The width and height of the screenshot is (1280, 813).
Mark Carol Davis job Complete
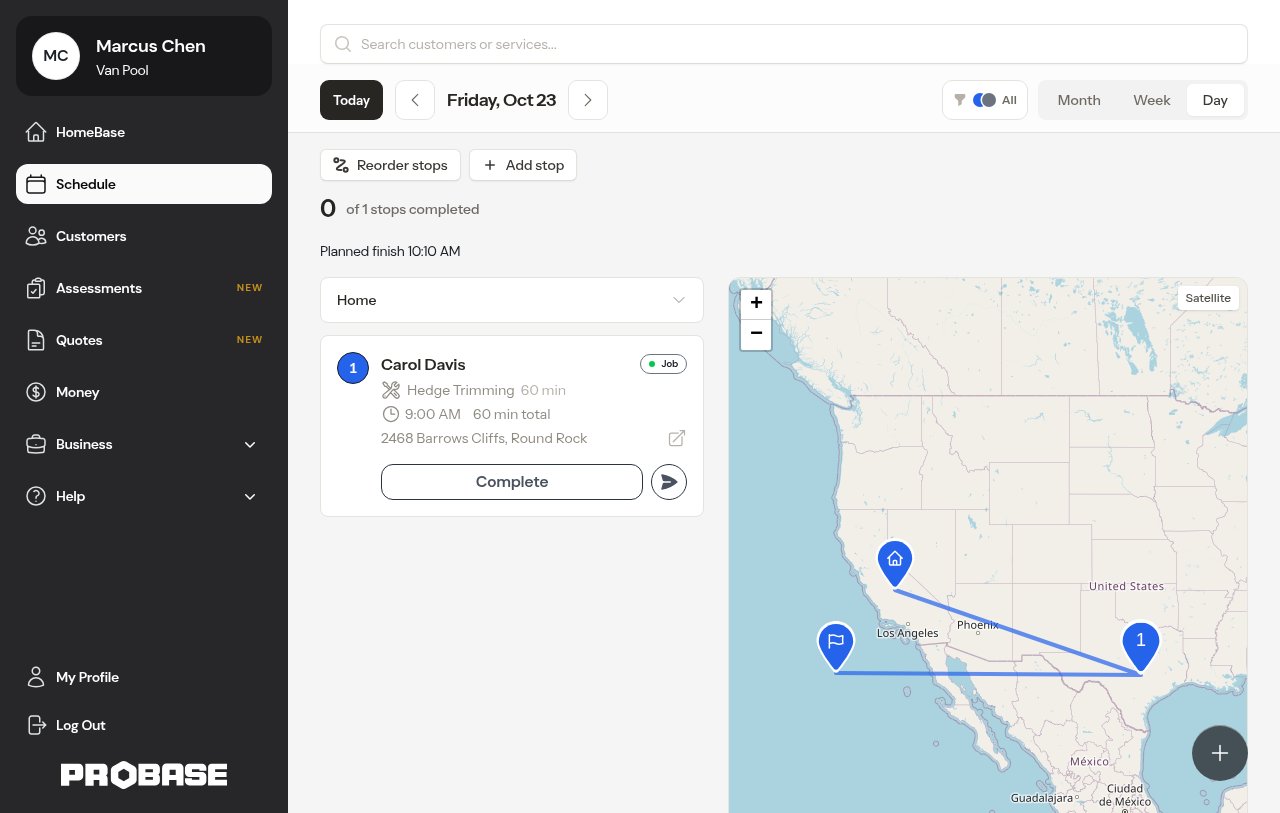coord(512,482)
